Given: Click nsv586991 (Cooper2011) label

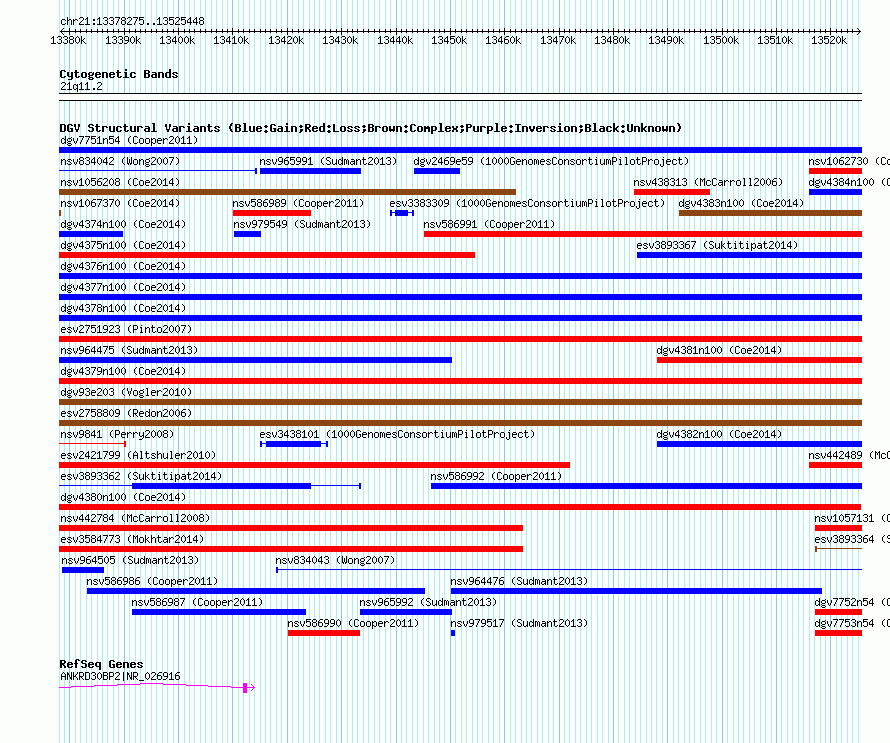Looking at the screenshot, I should point(489,224).
